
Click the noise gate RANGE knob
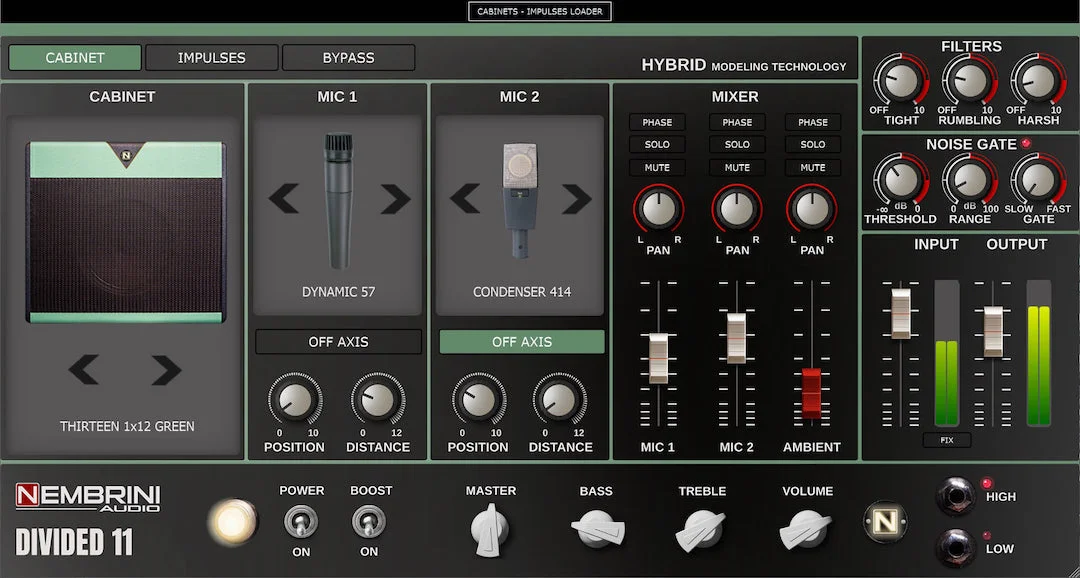970,180
